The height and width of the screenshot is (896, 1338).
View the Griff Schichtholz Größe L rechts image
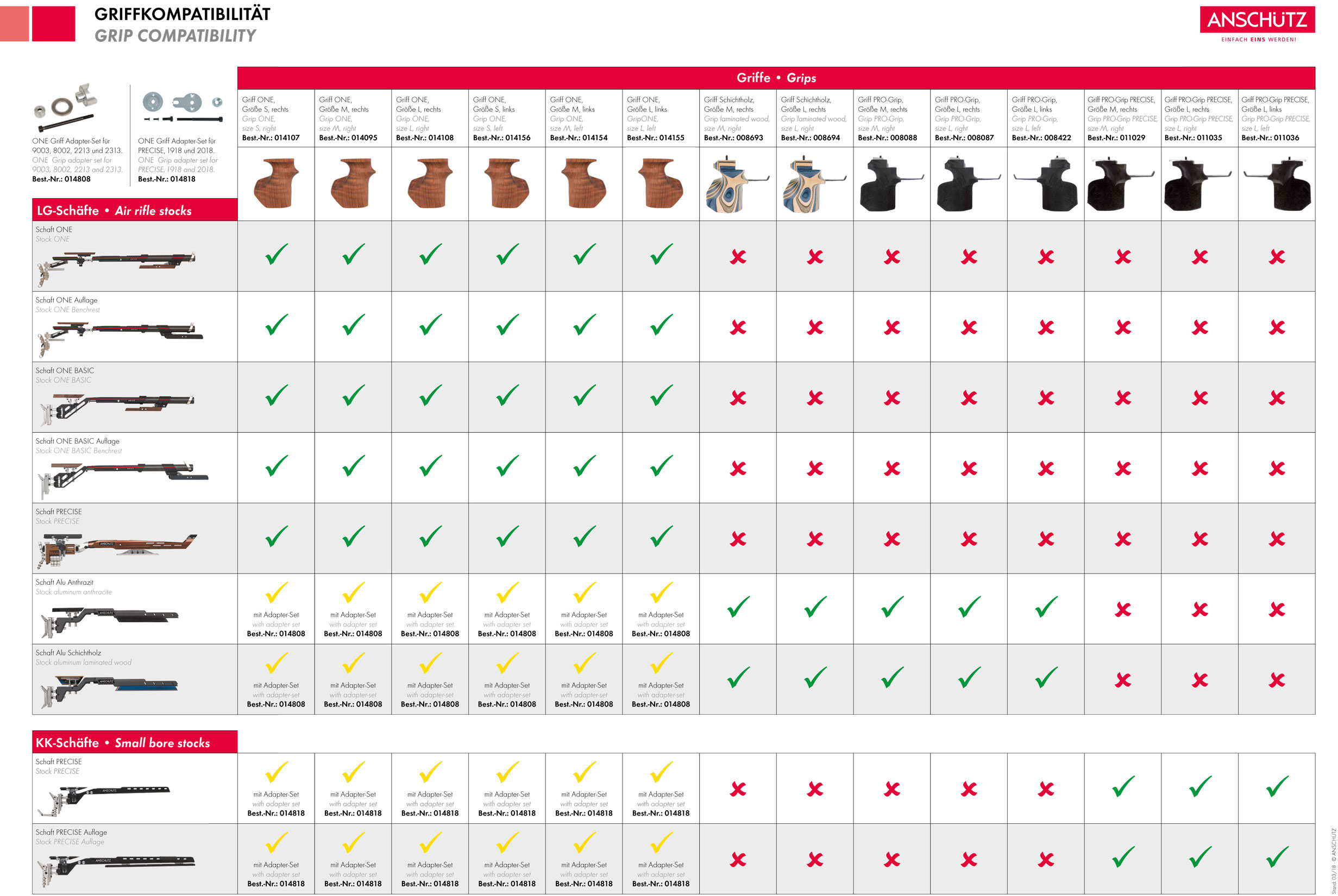click(814, 184)
